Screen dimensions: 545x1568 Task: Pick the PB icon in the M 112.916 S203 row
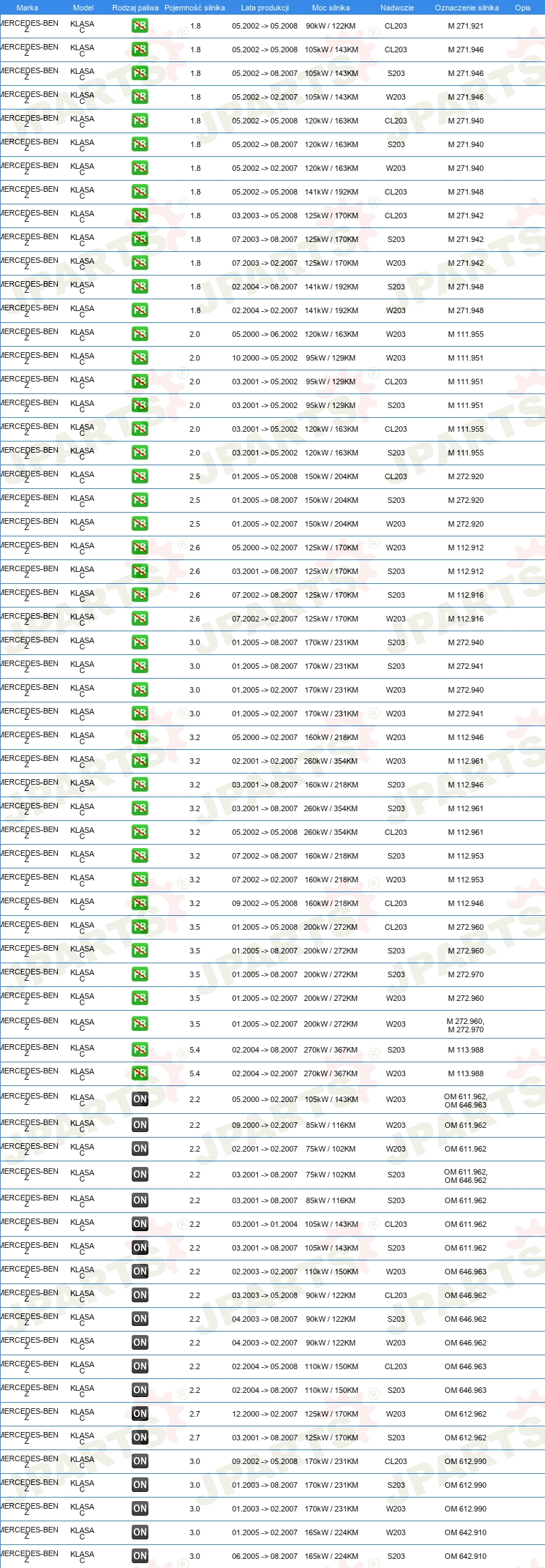(x=140, y=595)
